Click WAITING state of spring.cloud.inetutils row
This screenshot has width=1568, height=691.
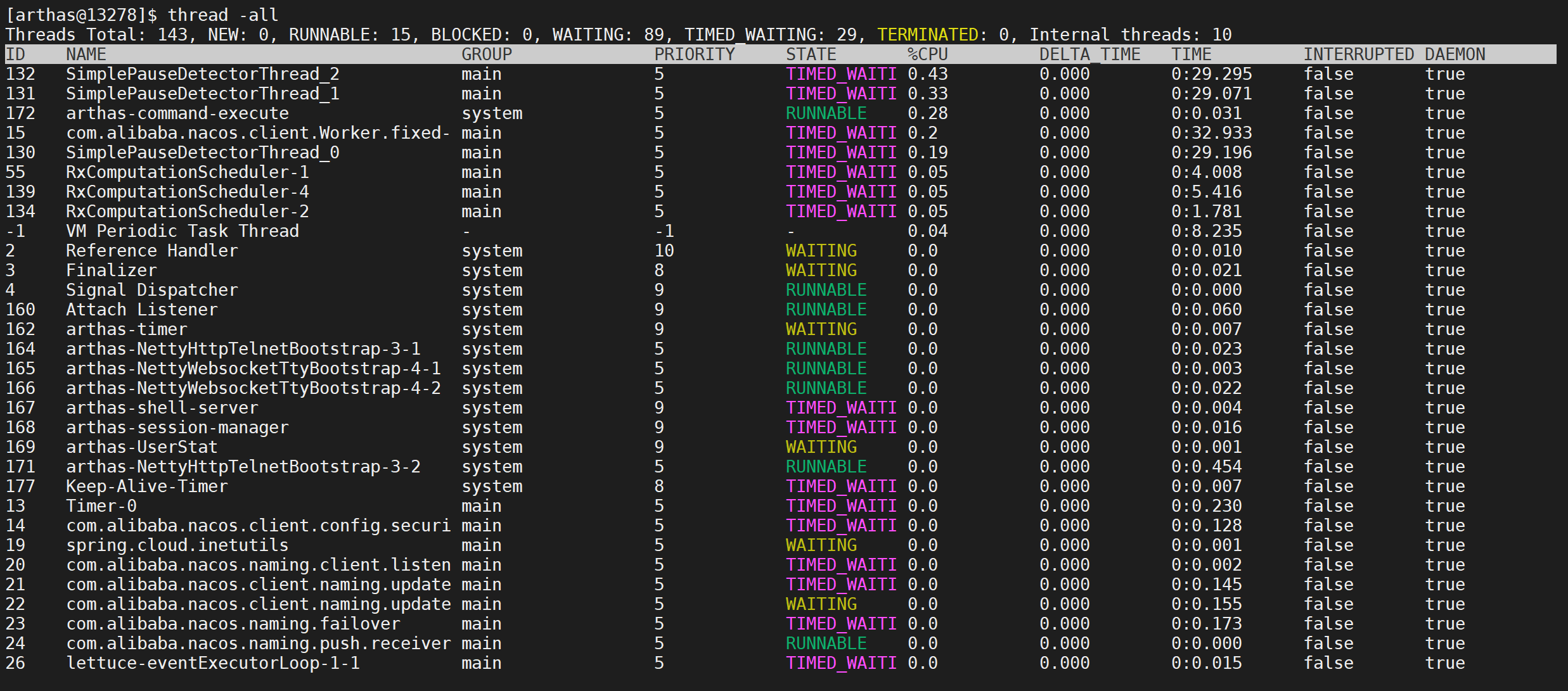coord(821,545)
